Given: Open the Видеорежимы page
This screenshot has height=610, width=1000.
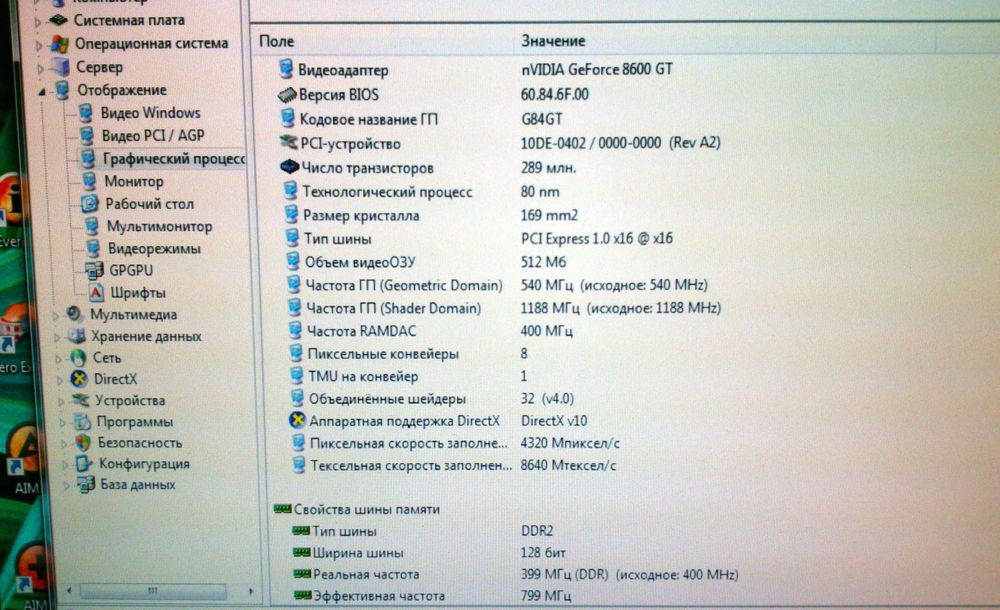Looking at the screenshot, I should (x=154, y=249).
